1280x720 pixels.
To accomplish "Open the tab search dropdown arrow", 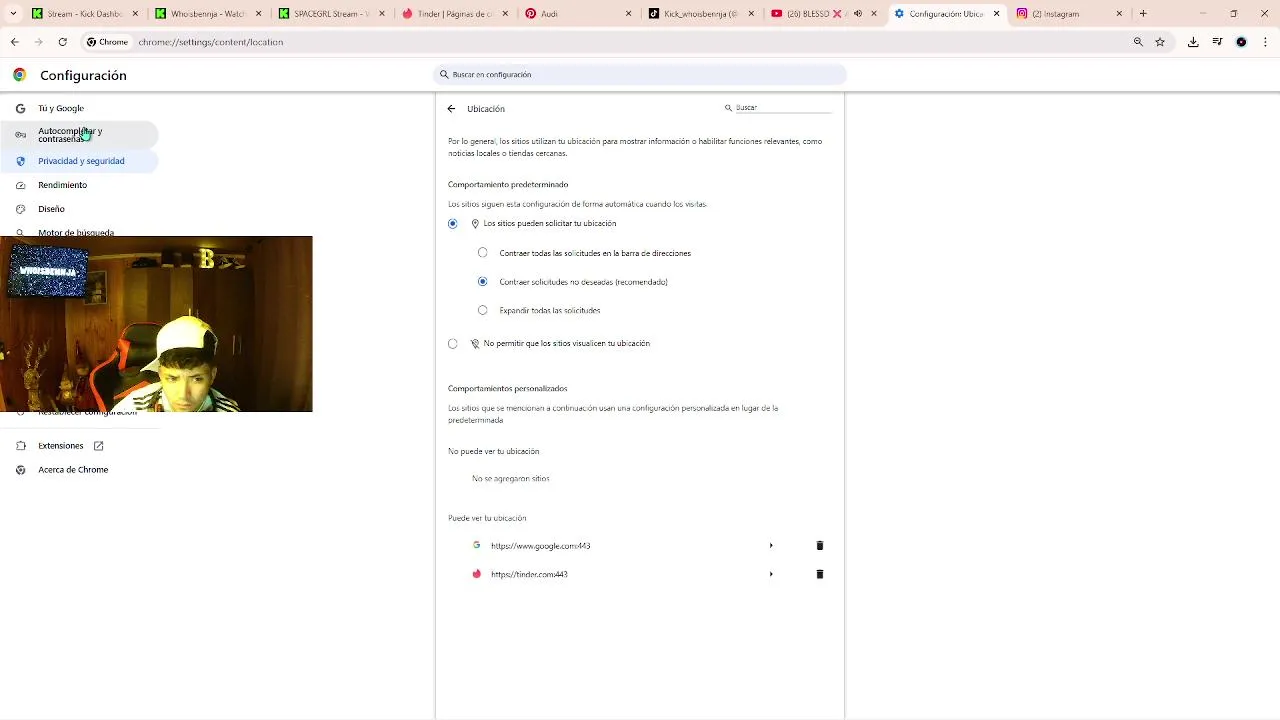I will [x=13, y=14].
